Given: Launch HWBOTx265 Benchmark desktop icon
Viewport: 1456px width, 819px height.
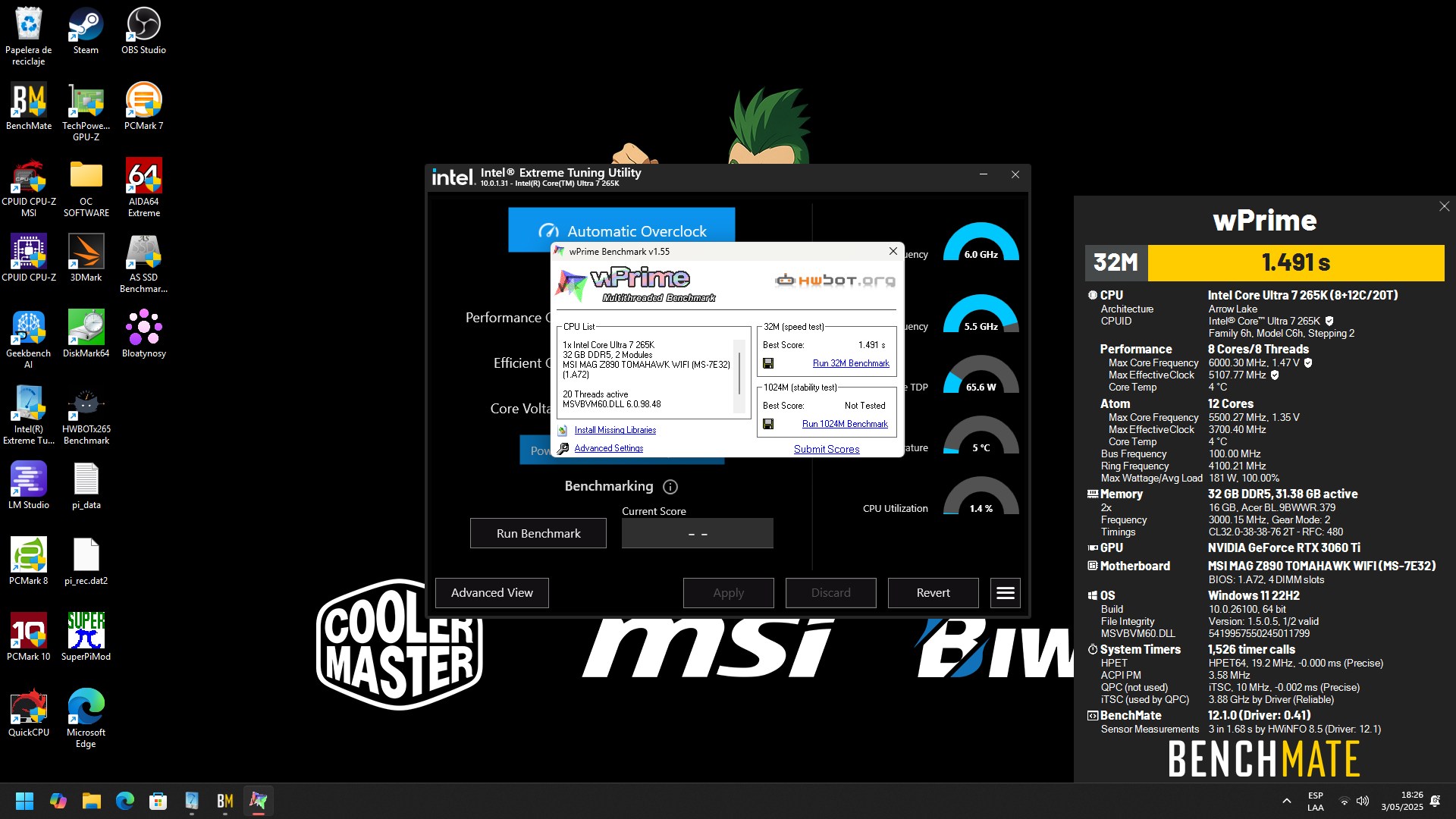Looking at the screenshot, I should [86, 416].
